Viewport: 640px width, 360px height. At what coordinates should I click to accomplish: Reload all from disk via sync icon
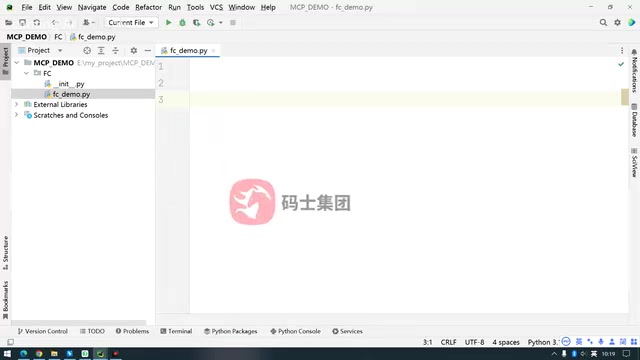pos(37,22)
